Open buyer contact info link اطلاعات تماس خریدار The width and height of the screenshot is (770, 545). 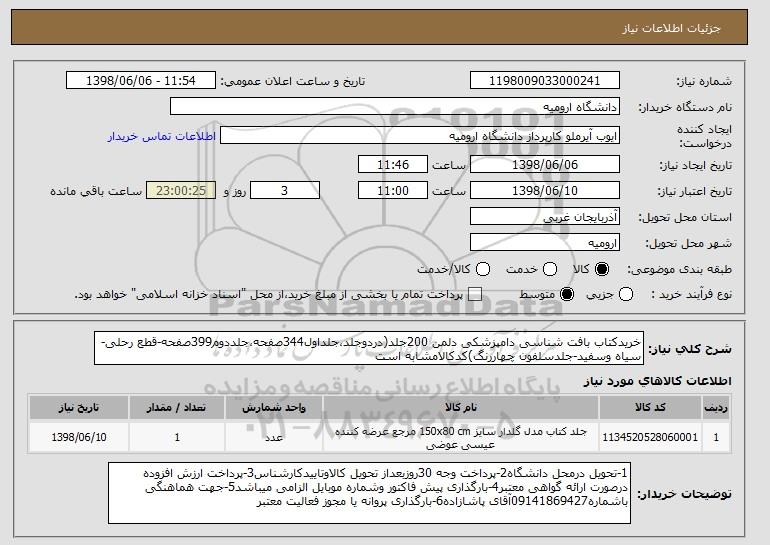[x=162, y=136]
